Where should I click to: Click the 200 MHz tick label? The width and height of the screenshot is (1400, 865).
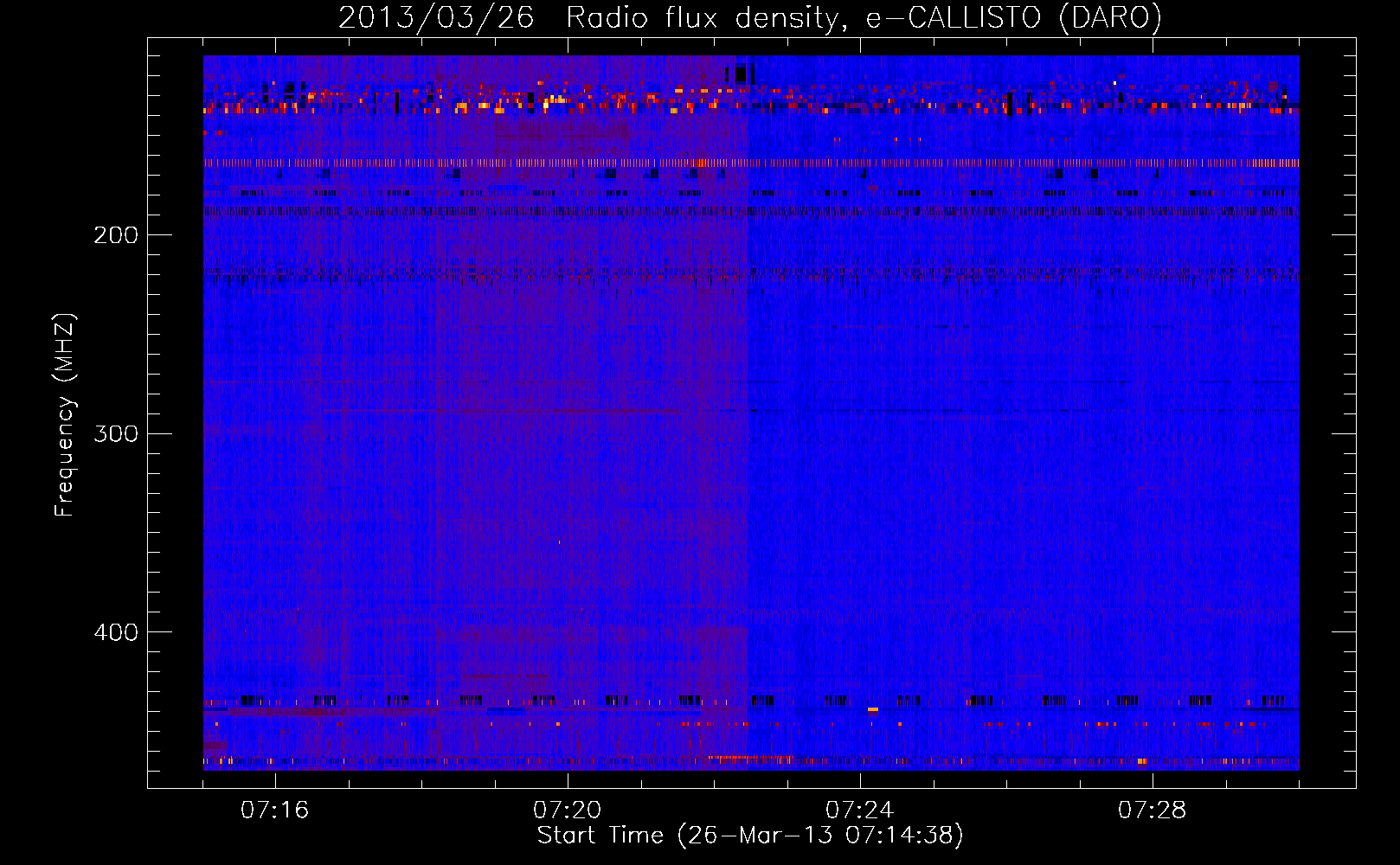pyautogui.click(x=116, y=235)
